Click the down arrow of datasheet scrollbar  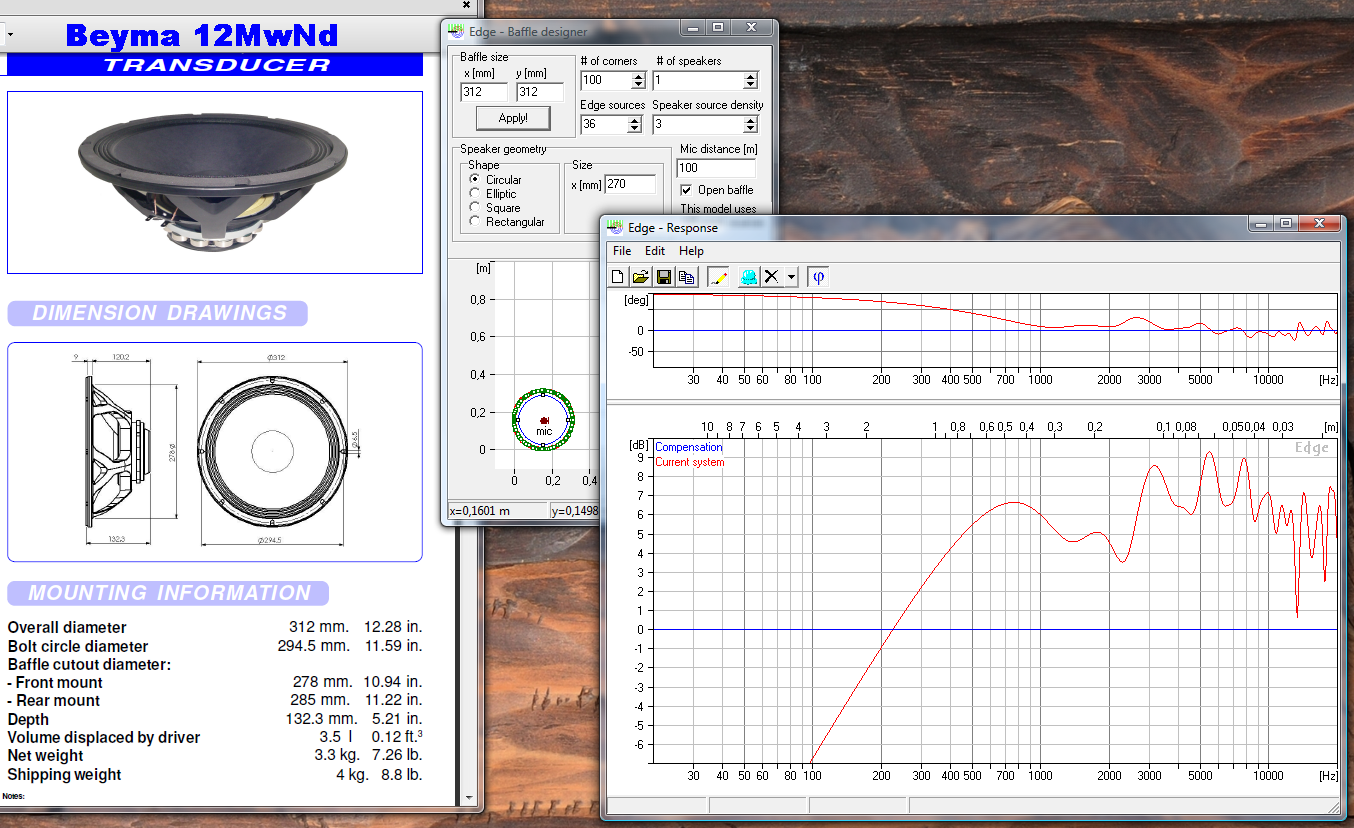pyautogui.click(x=469, y=798)
